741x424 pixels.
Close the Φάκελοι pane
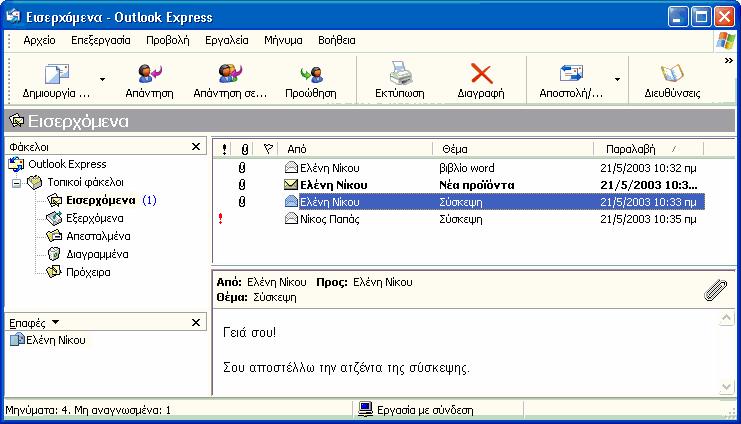pyautogui.click(x=196, y=147)
